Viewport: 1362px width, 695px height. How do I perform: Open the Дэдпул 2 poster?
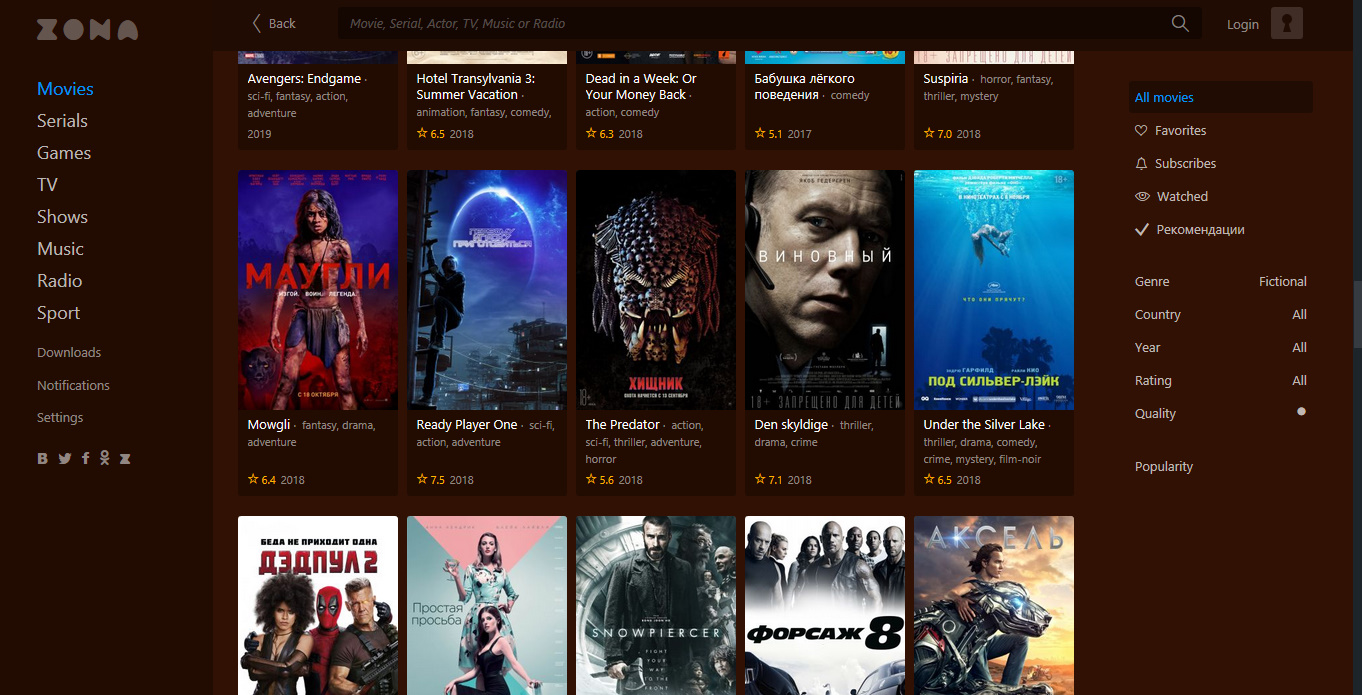point(318,605)
